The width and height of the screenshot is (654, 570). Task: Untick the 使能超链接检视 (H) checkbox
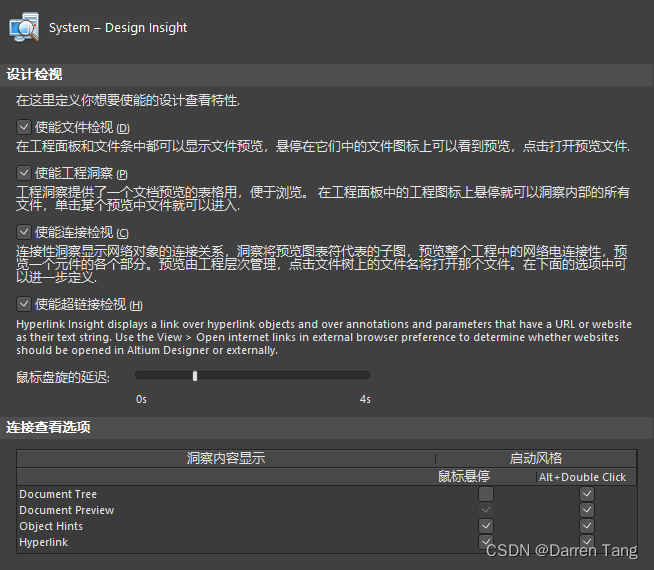coord(24,304)
